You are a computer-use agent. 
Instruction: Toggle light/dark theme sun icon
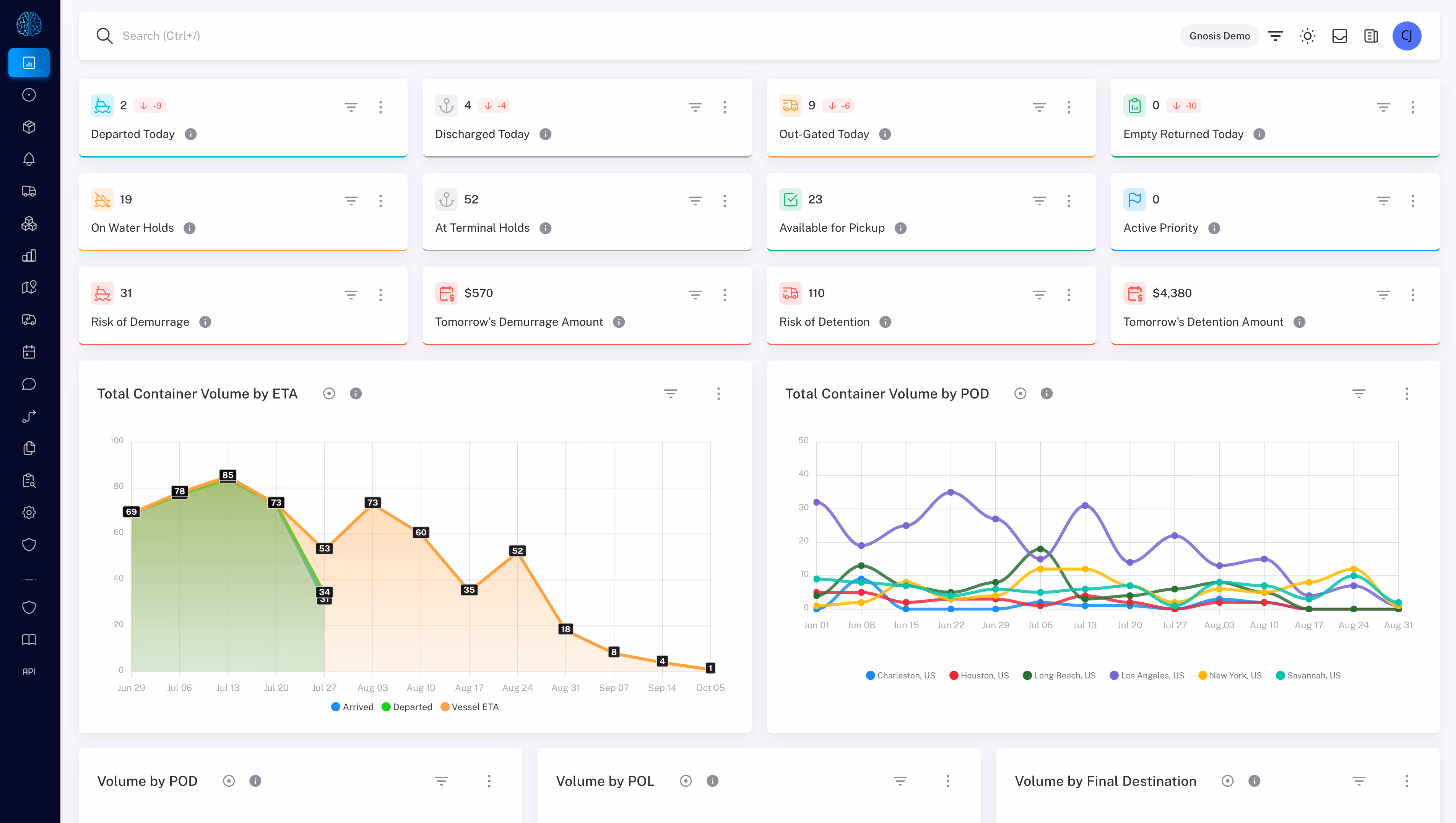tap(1307, 36)
